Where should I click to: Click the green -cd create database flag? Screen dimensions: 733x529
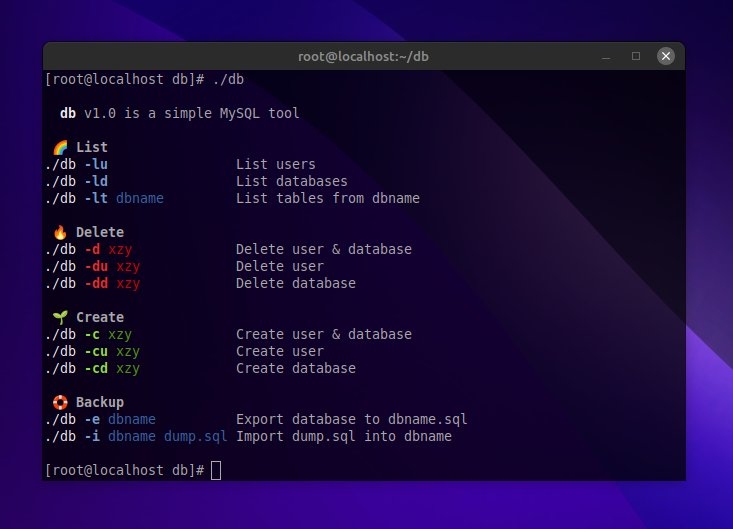pos(96,368)
